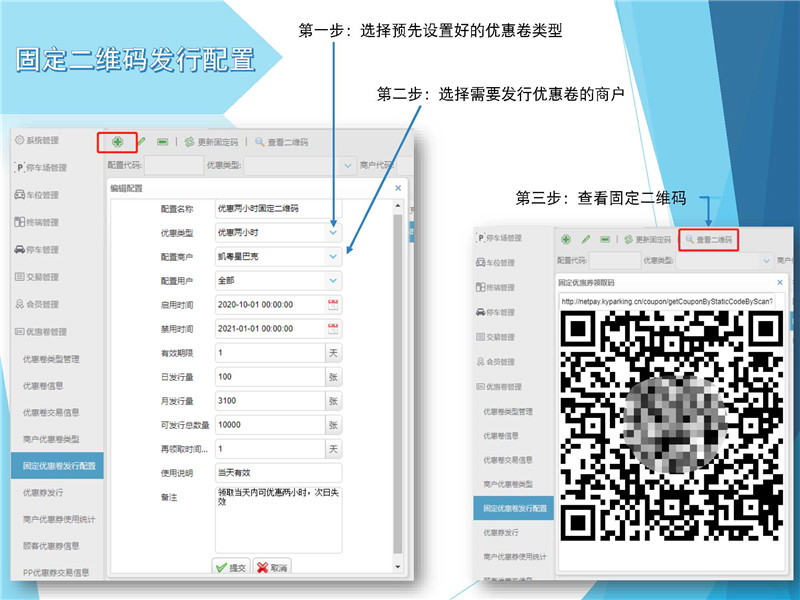Image resolution: width=800 pixels, height=600 pixels.
Task: Click the delete icon in the 固定优惠券领取码 window toolbar
Action: (605, 239)
